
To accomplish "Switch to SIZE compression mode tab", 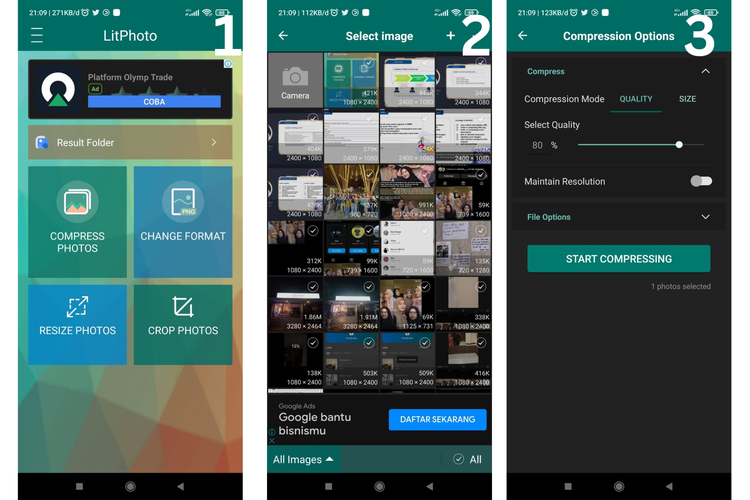I will tap(687, 99).
